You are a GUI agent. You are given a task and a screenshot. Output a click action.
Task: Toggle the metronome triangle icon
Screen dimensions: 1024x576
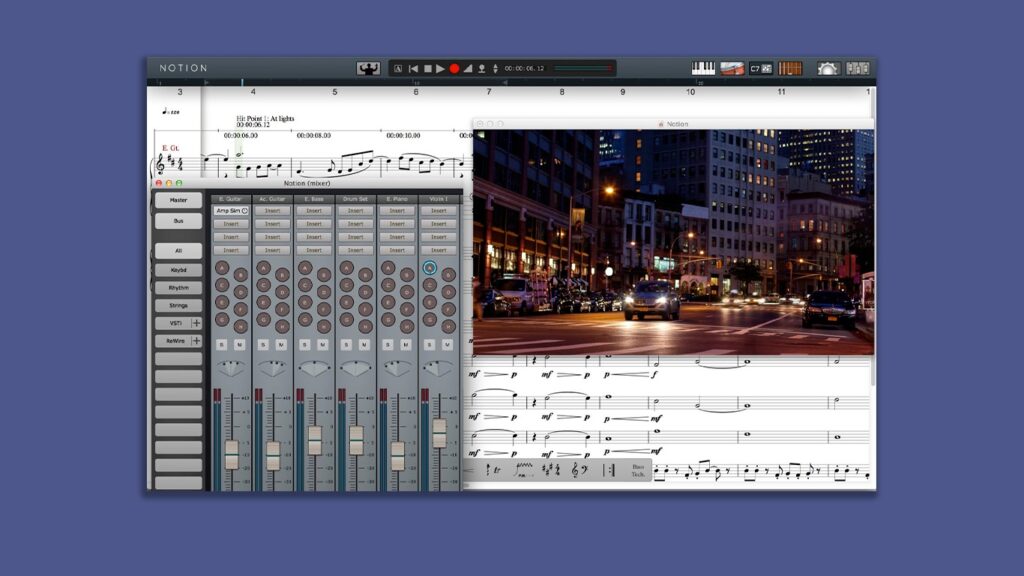click(x=468, y=68)
